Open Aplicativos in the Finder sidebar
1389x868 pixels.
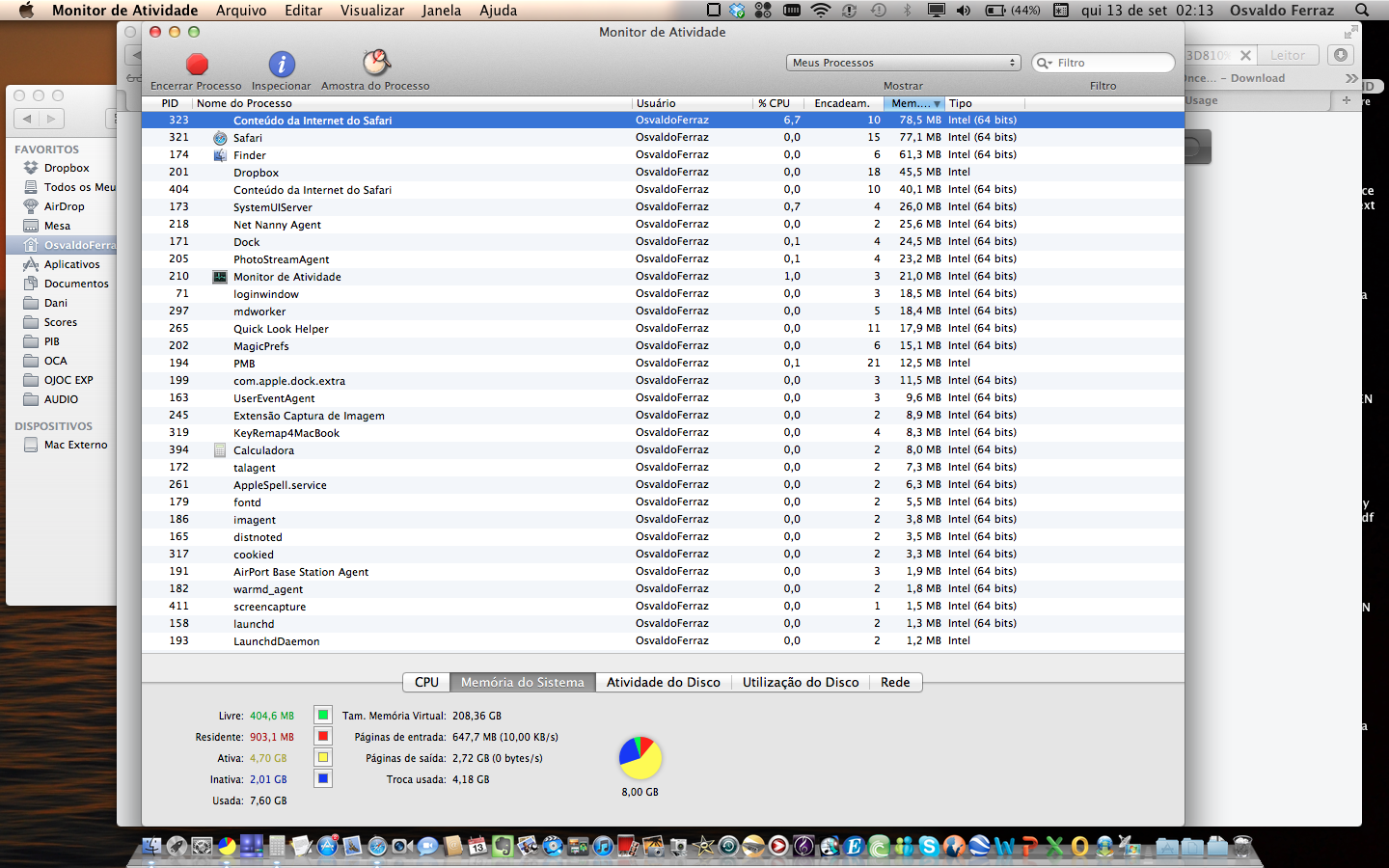71,264
